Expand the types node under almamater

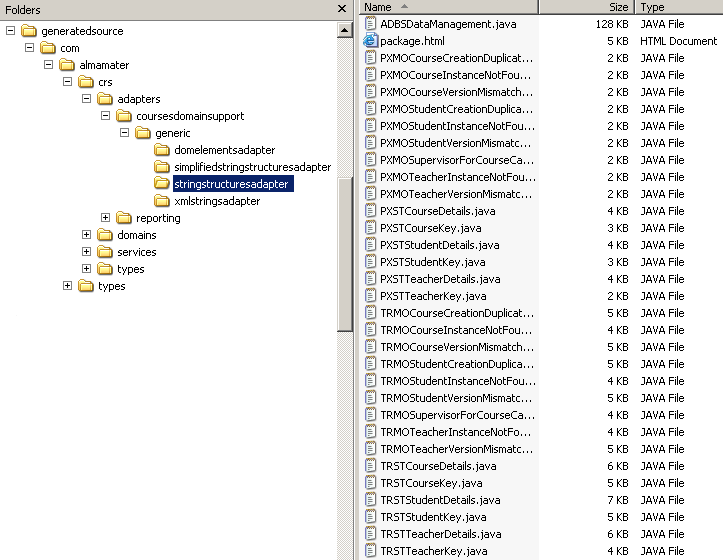(67, 286)
